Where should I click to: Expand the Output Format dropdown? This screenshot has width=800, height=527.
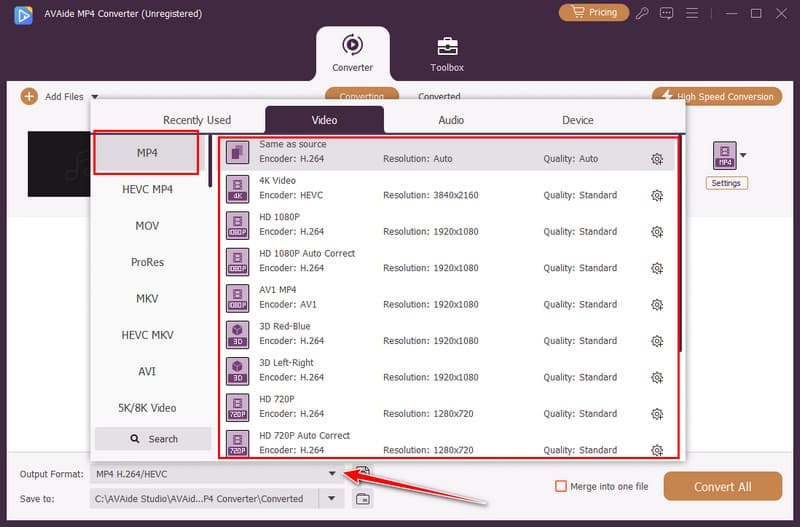[x=332, y=473]
